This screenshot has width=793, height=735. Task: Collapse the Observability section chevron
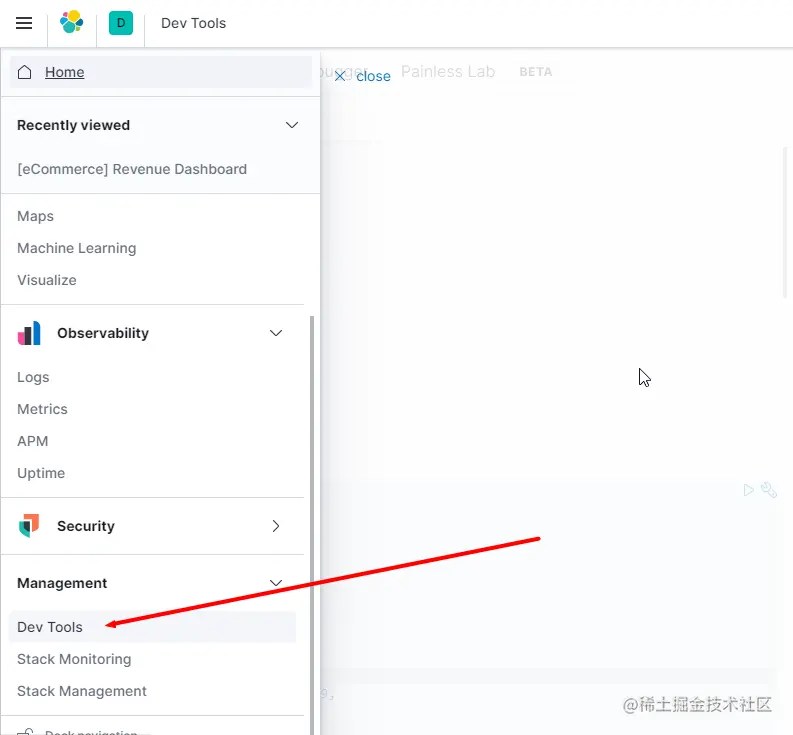click(x=276, y=333)
